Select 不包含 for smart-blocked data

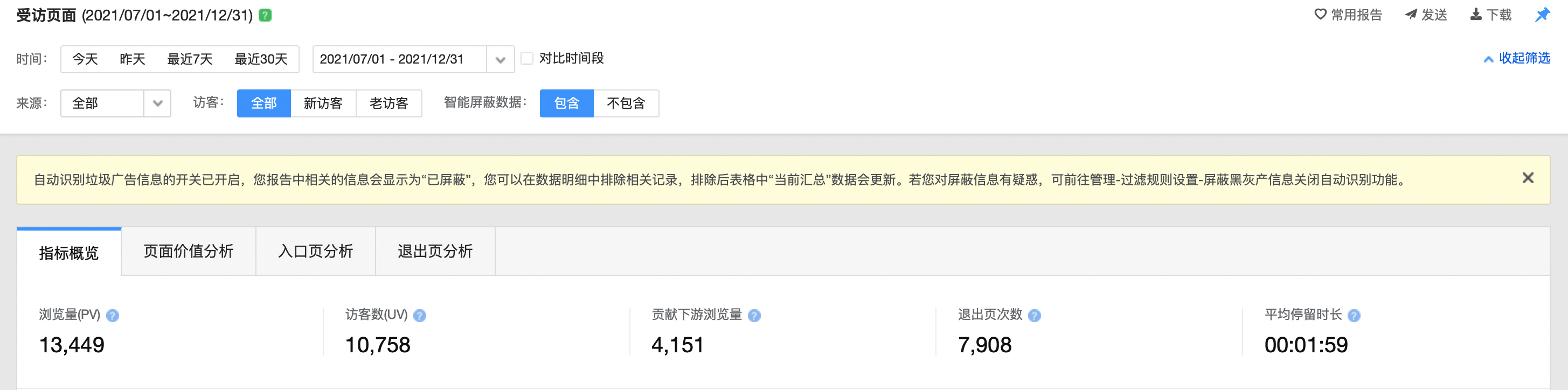[625, 103]
